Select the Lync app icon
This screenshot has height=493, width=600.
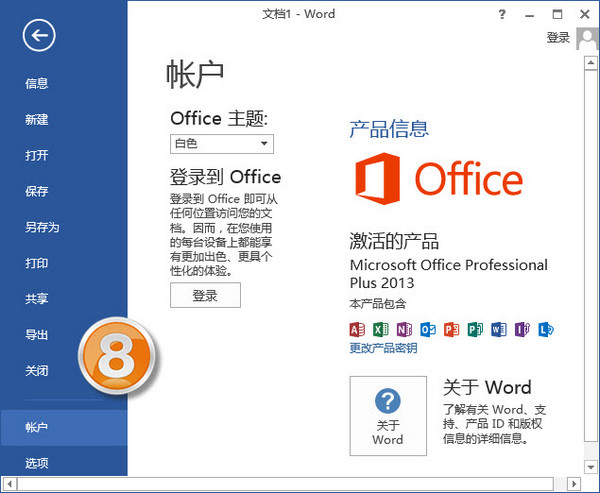[x=546, y=330]
